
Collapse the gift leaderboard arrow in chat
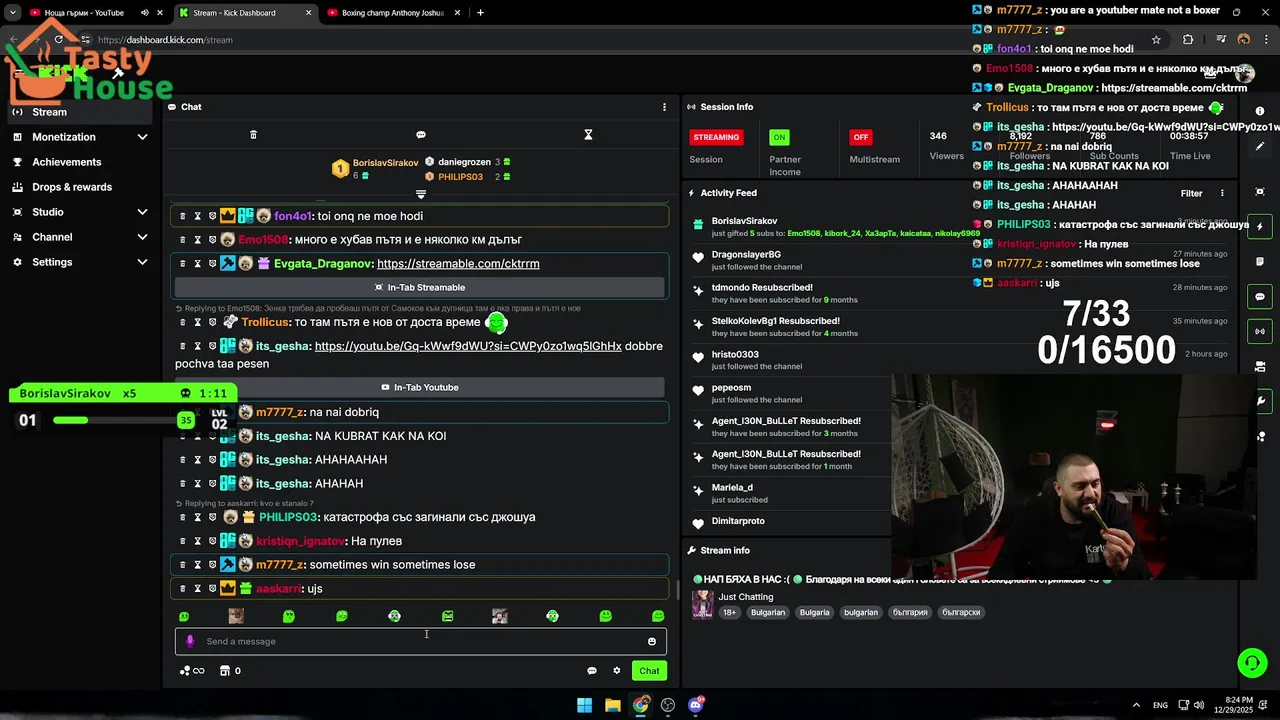[421, 194]
